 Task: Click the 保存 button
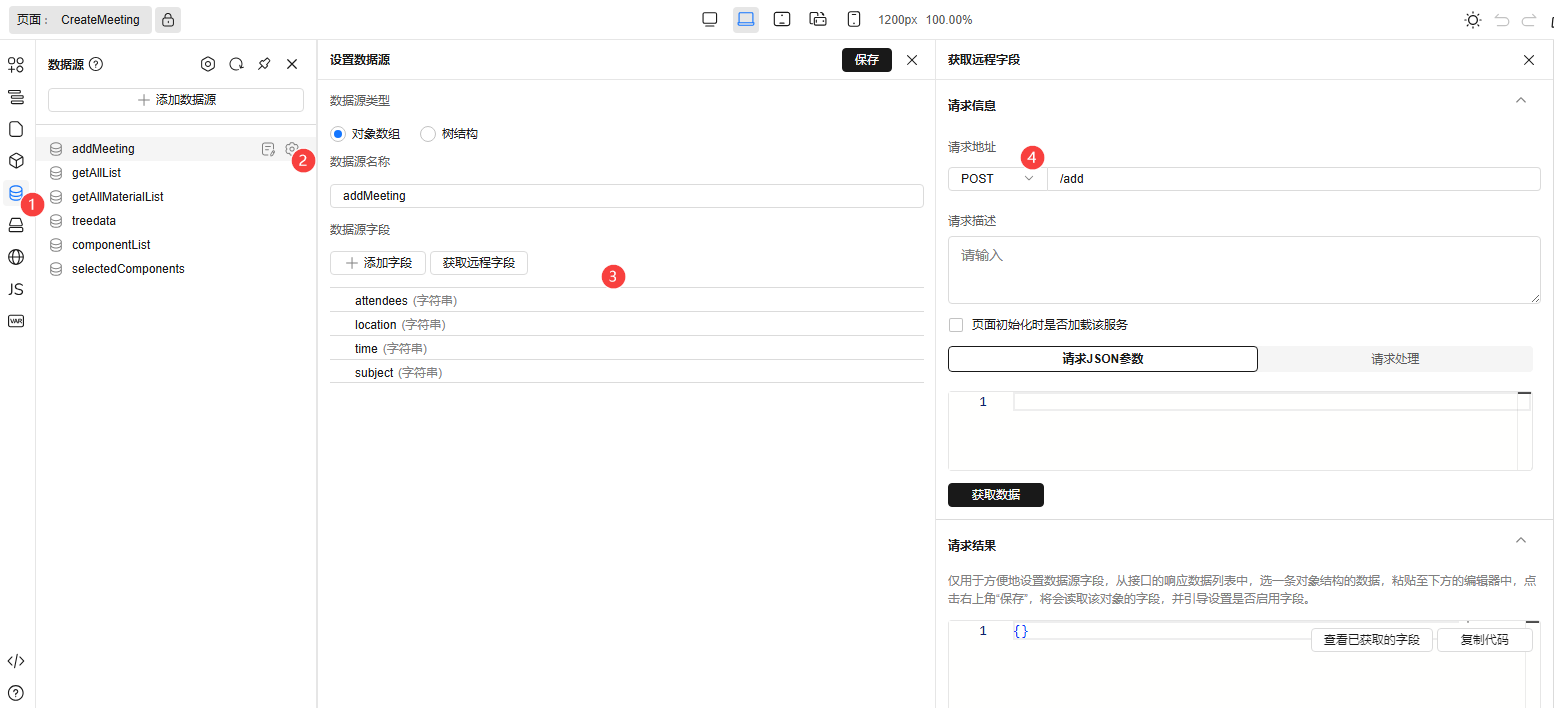866,60
